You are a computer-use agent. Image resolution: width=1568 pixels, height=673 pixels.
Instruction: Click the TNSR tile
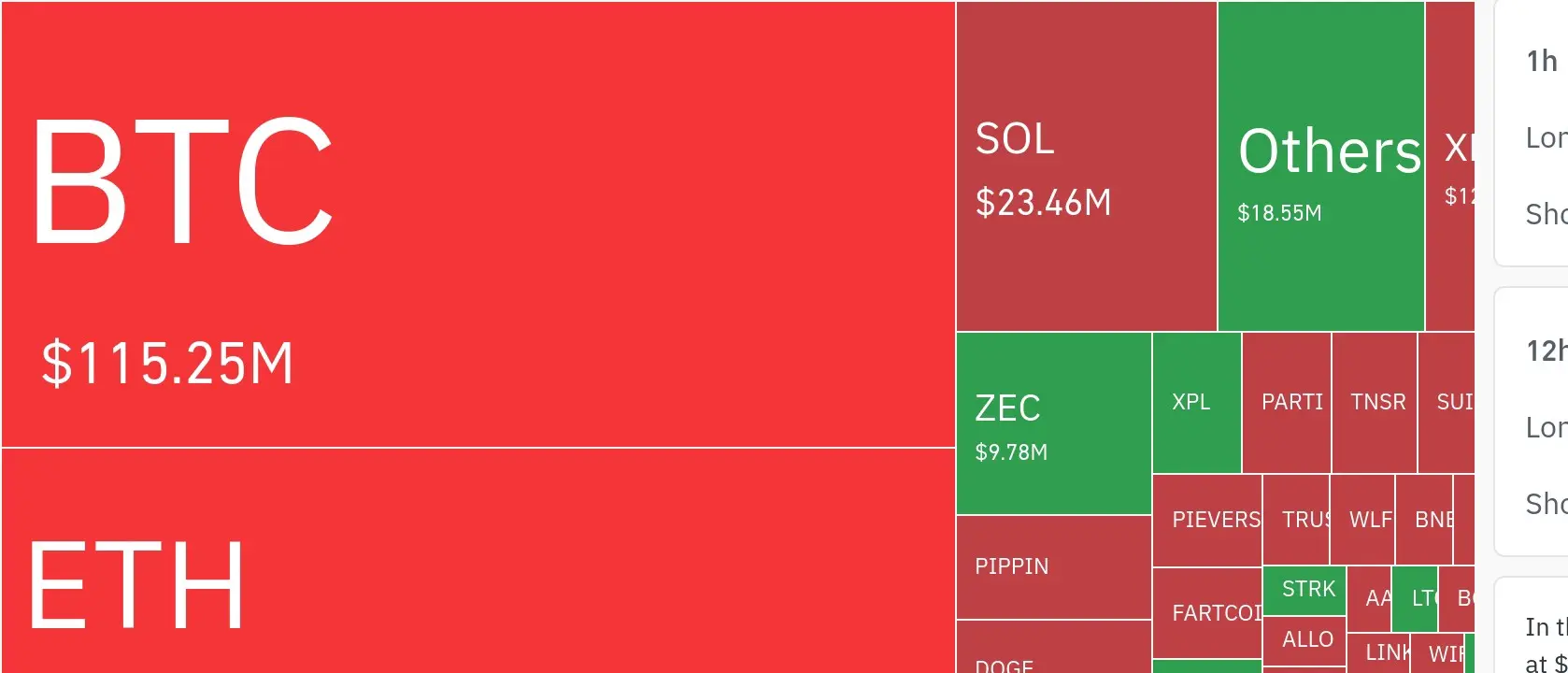(1374, 403)
